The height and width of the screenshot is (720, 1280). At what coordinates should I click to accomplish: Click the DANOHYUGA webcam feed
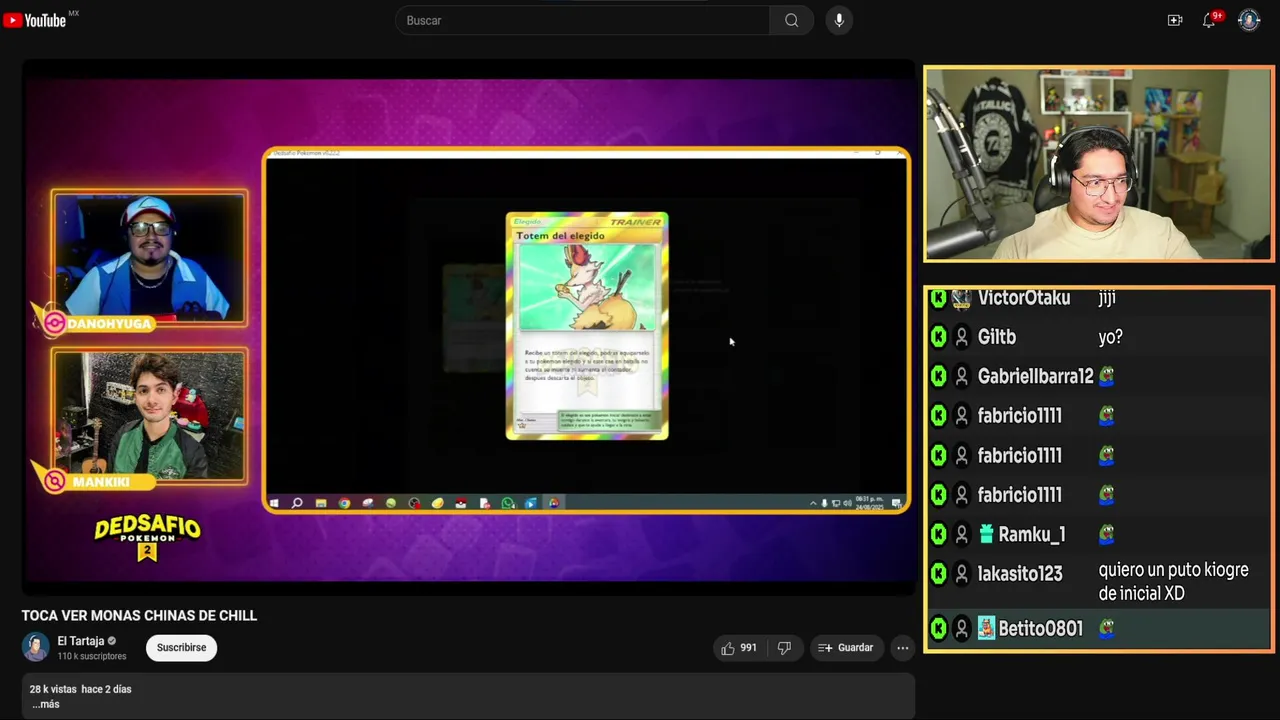point(149,256)
